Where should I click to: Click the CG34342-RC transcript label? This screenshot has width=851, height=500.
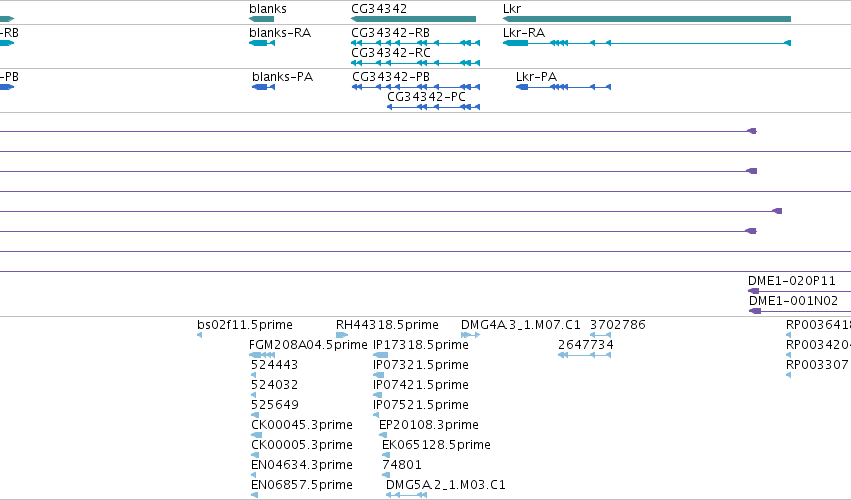tap(391, 53)
